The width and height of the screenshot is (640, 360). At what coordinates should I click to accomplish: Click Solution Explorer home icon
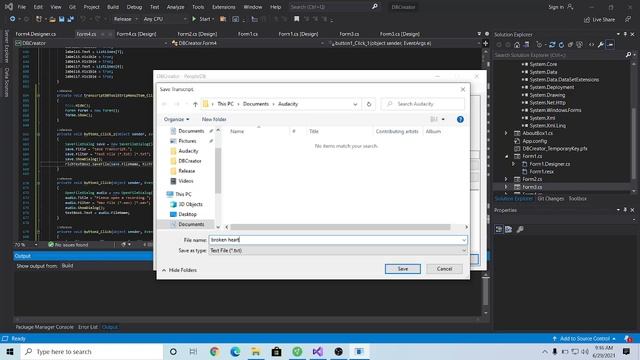[x=517, y=45]
